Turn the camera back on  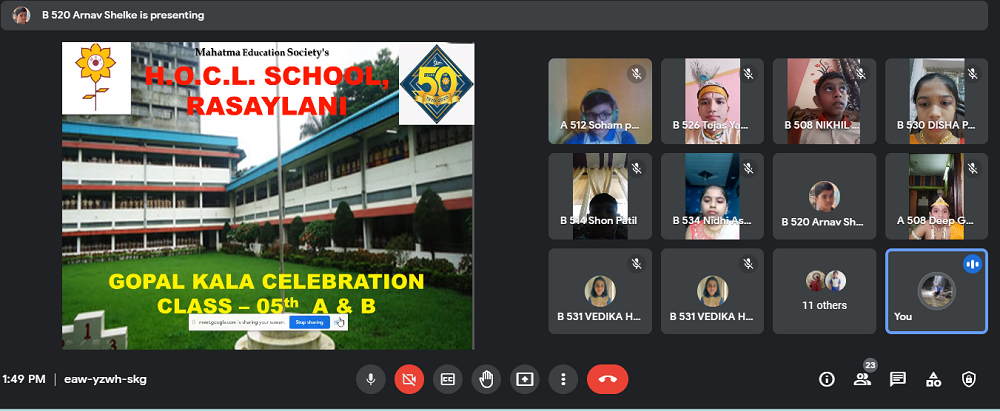tap(408, 379)
